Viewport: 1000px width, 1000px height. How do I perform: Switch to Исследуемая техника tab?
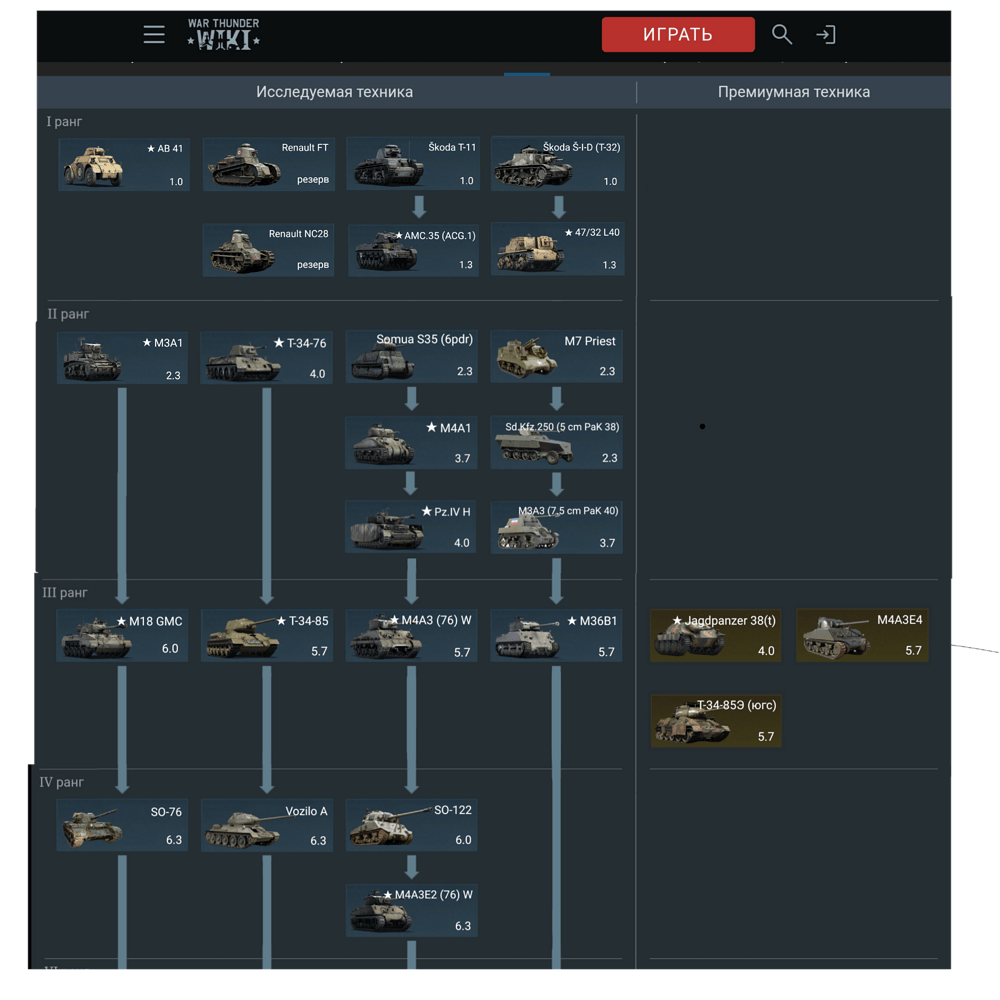tap(334, 92)
